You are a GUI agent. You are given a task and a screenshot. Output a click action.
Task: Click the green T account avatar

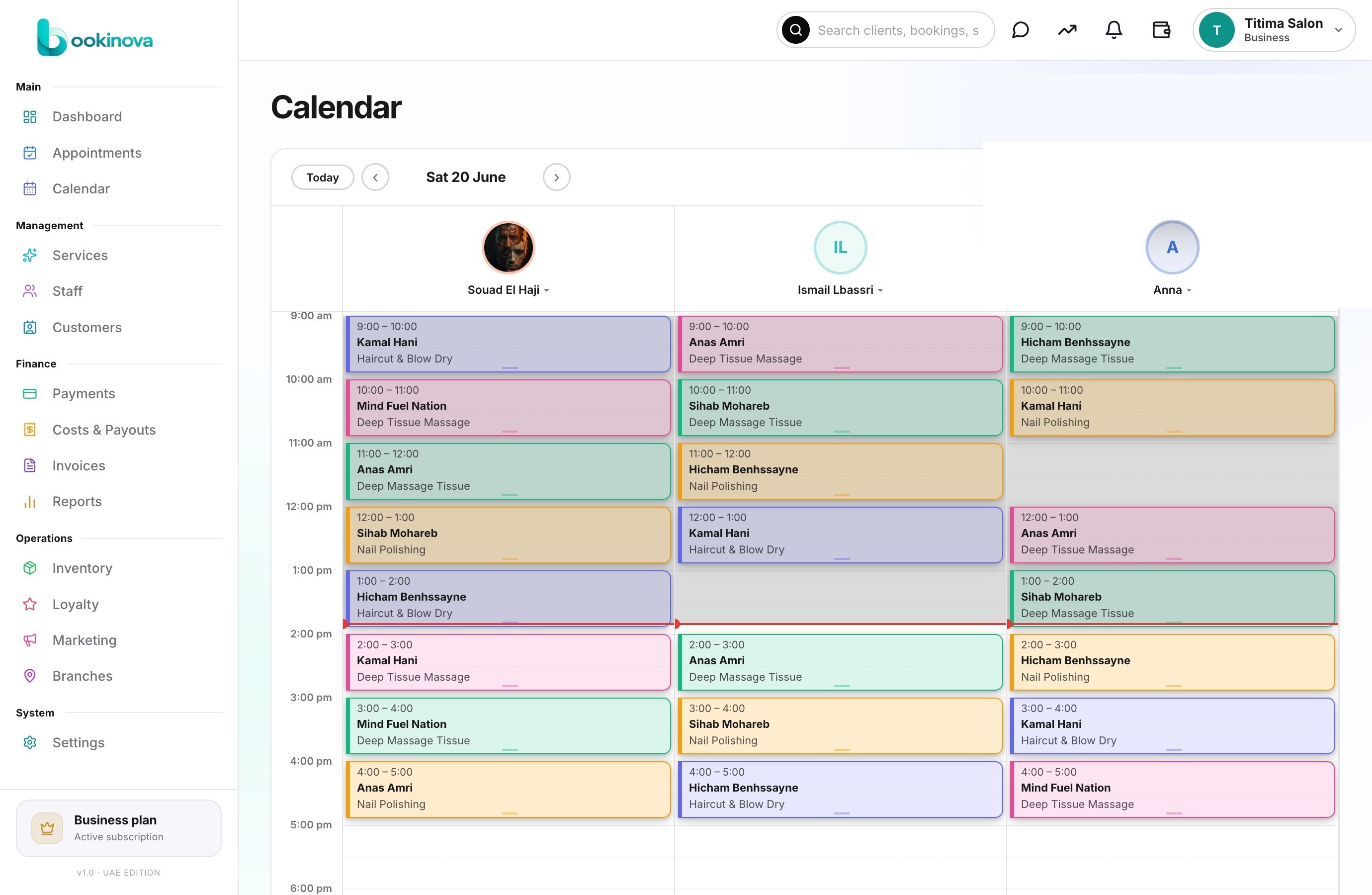1216,30
